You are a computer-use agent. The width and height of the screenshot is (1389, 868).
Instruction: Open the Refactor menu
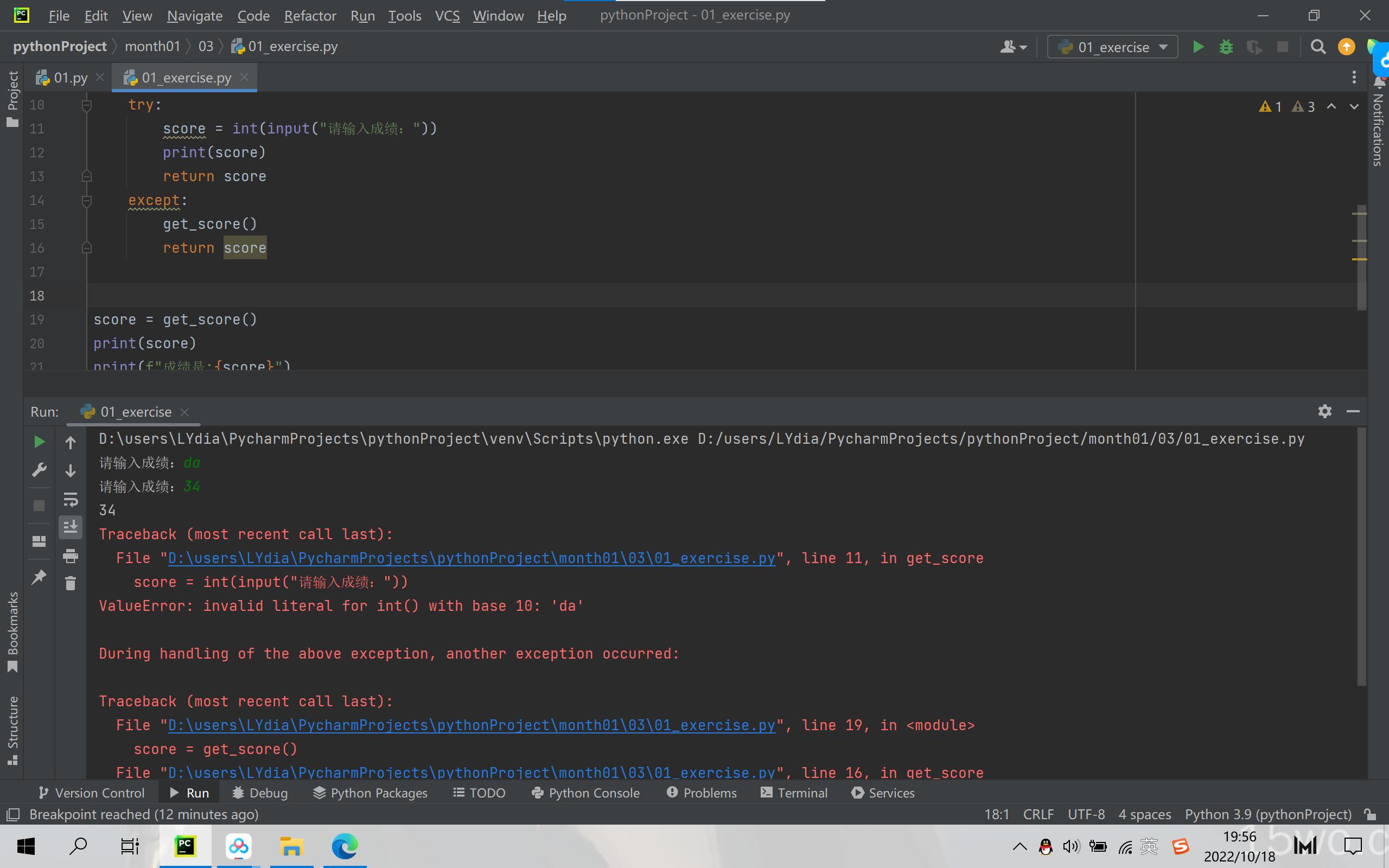pos(309,16)
